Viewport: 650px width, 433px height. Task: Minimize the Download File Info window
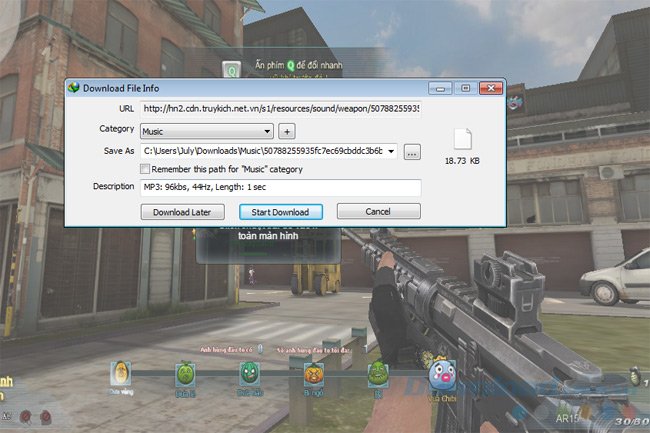point(440,88)
